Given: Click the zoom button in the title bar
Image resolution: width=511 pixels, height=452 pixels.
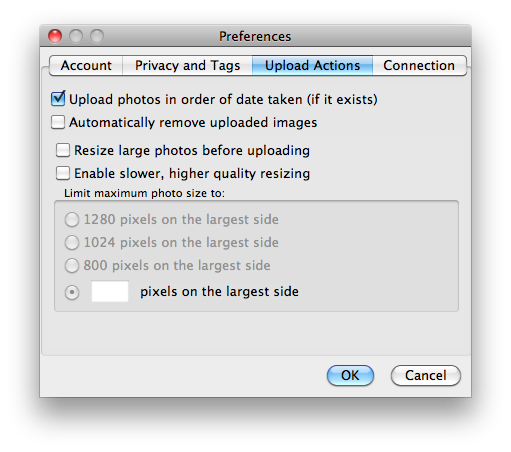Looking at the screenshot, I should coord(97,36).
